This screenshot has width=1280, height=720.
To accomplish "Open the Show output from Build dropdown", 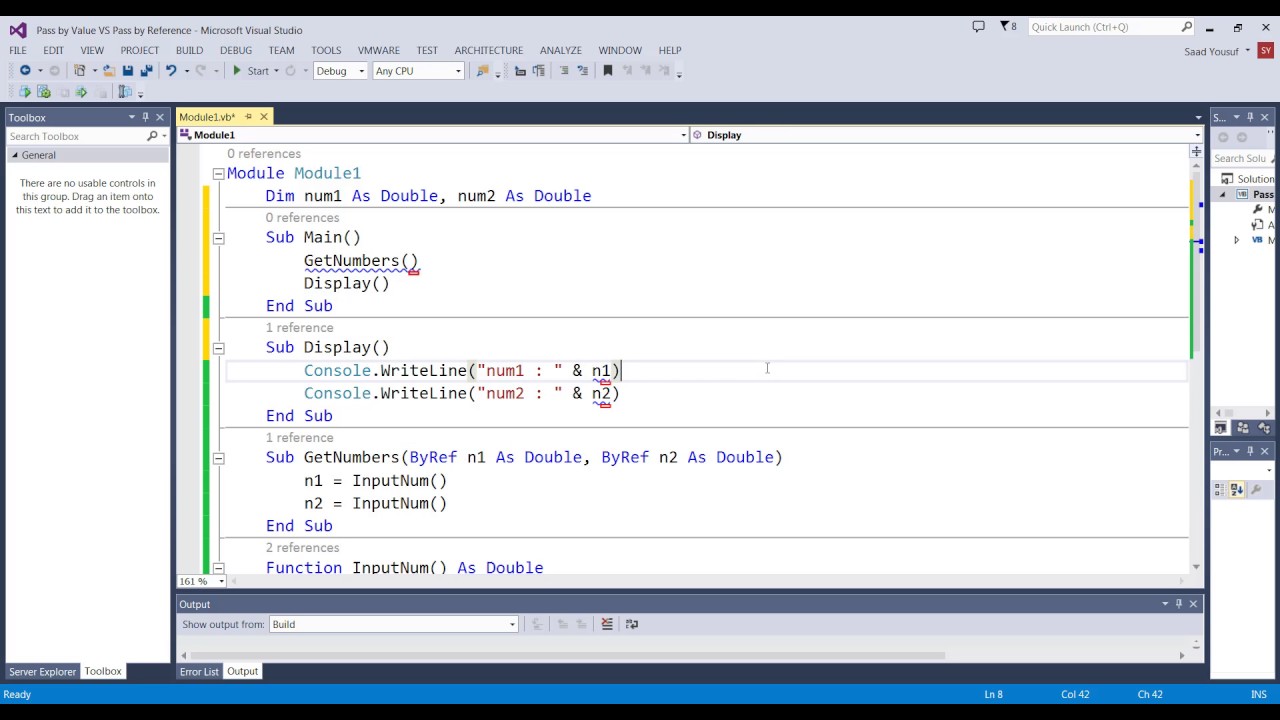I will coord(512,624).
